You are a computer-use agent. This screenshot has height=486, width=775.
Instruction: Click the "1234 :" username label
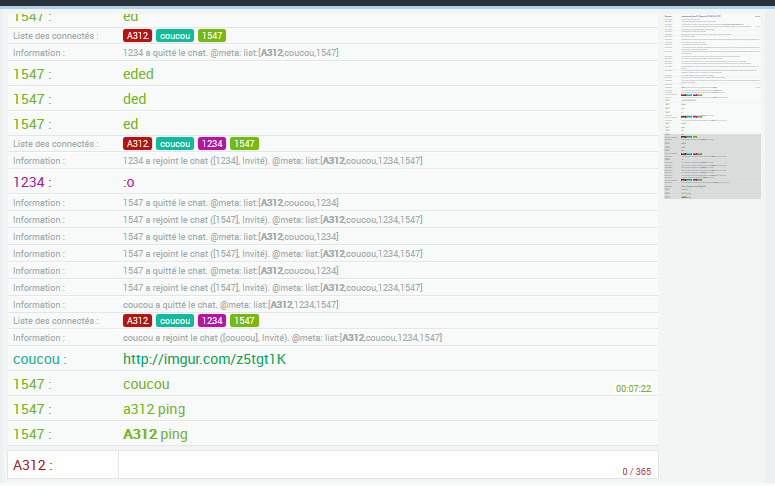32,182
